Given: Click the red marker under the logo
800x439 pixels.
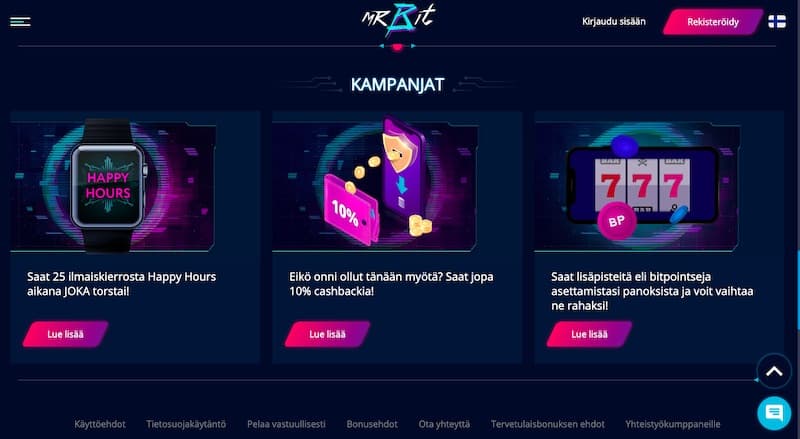Looking at the screenshot, I should coord(397,47).
